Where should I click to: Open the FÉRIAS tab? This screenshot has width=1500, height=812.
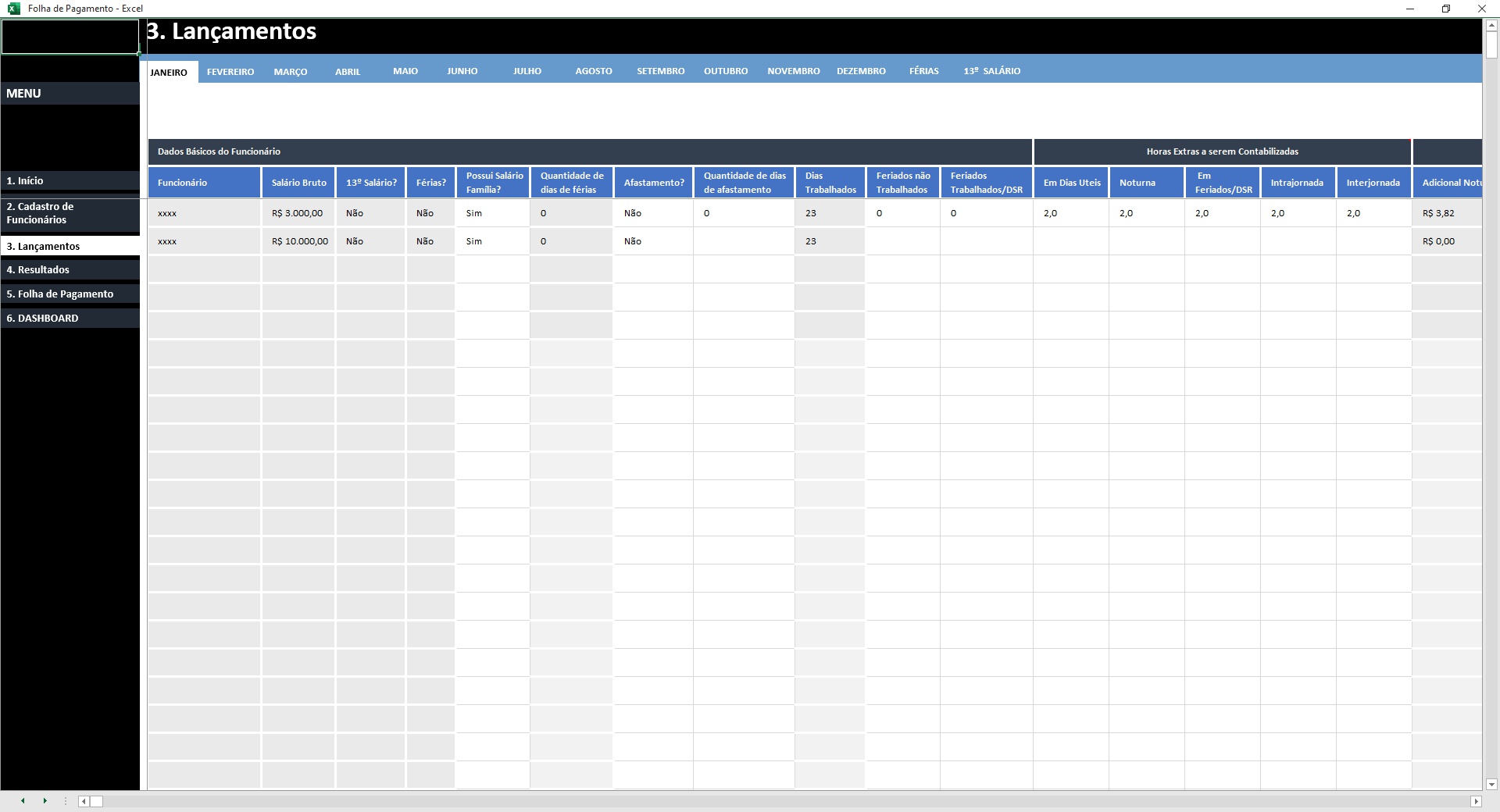pos(924,71)
